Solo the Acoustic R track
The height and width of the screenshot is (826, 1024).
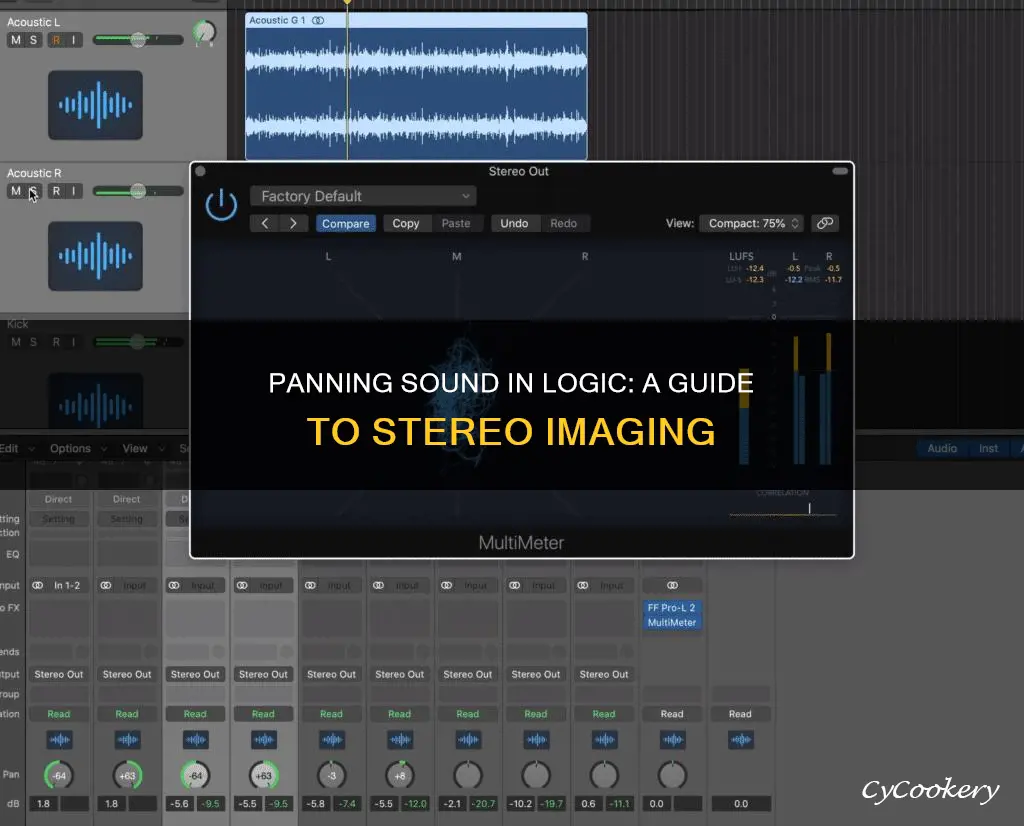click(x=33, y=191)
